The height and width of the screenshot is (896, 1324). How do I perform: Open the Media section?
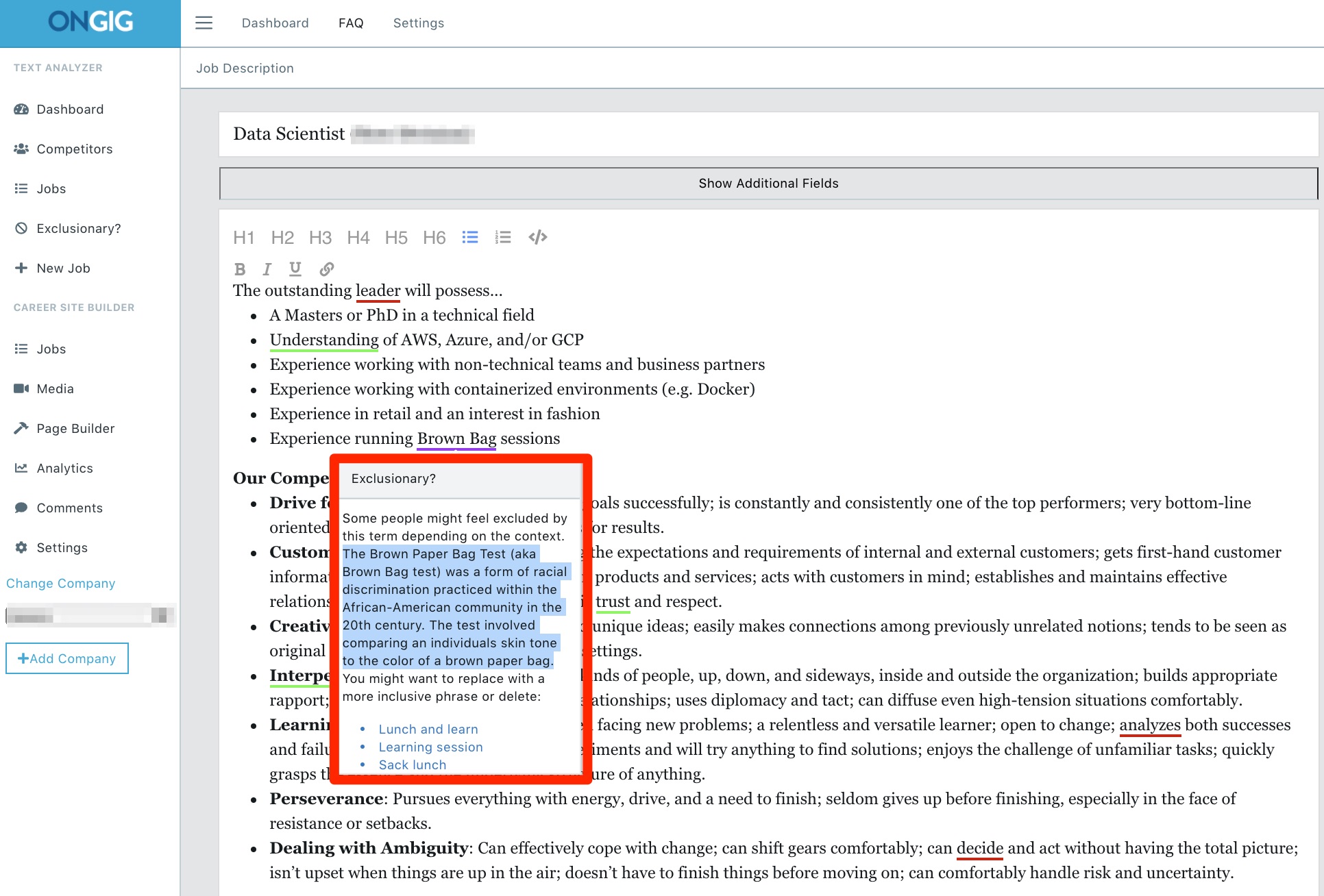[x=55, y=388]
